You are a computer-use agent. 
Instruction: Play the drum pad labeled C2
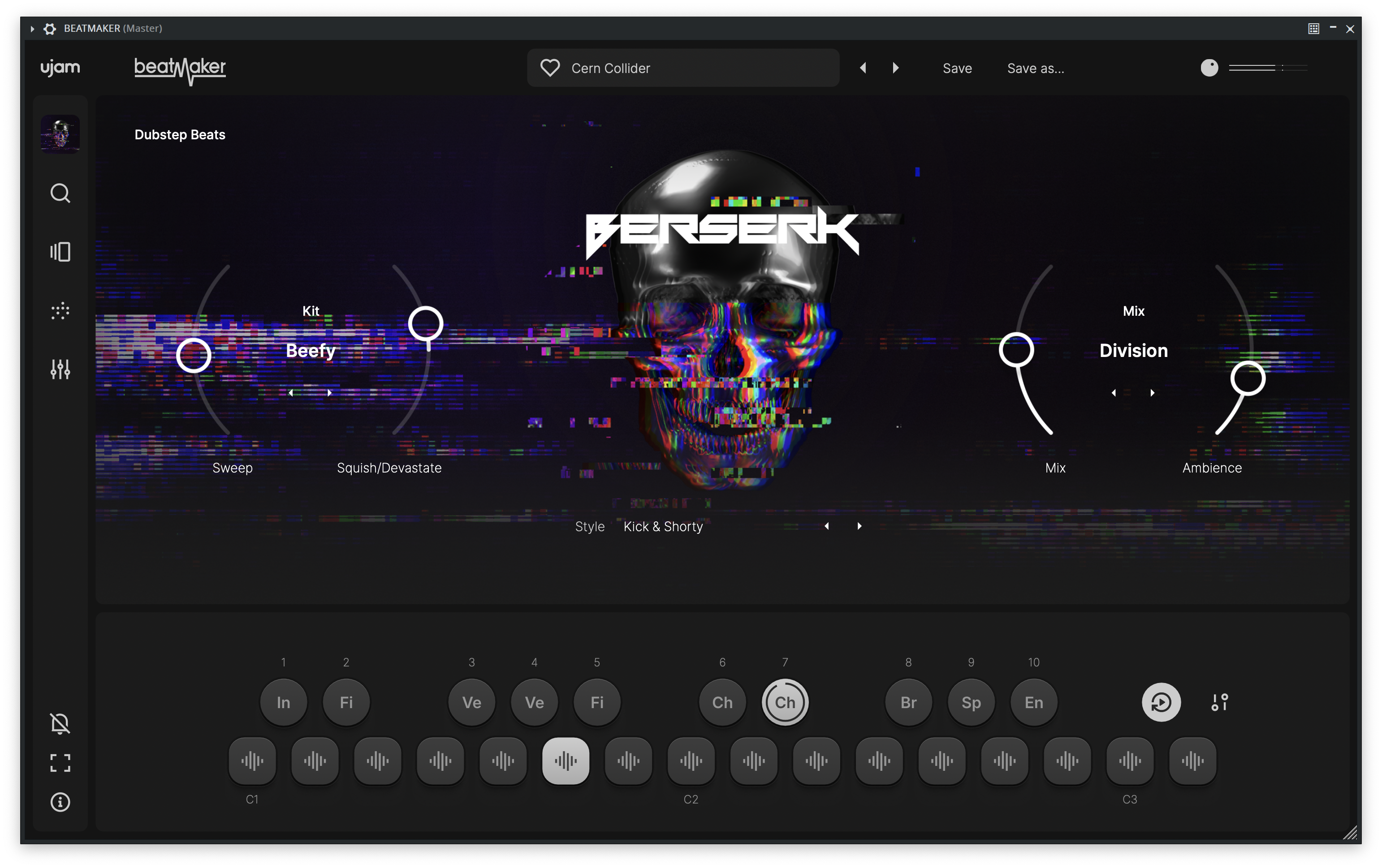pyautogui.click(x=691, y=761)
